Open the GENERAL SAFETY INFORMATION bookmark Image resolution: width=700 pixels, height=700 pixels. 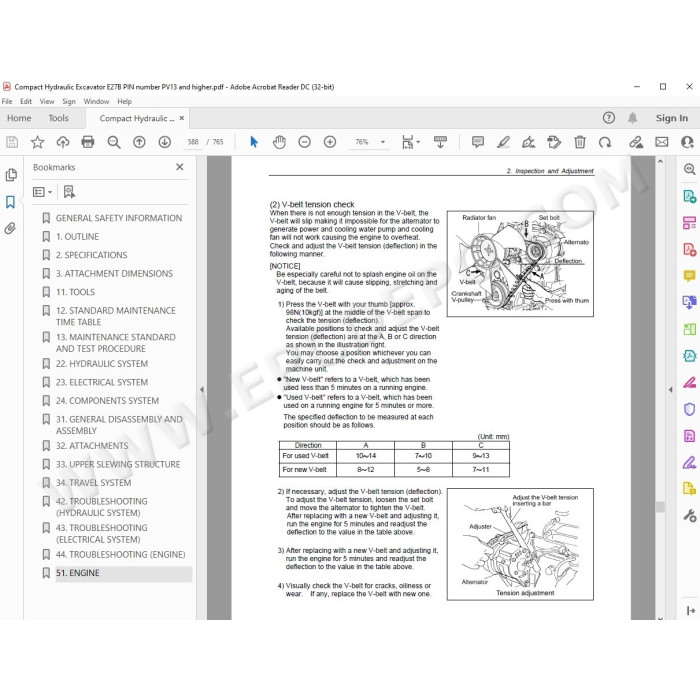119,218
